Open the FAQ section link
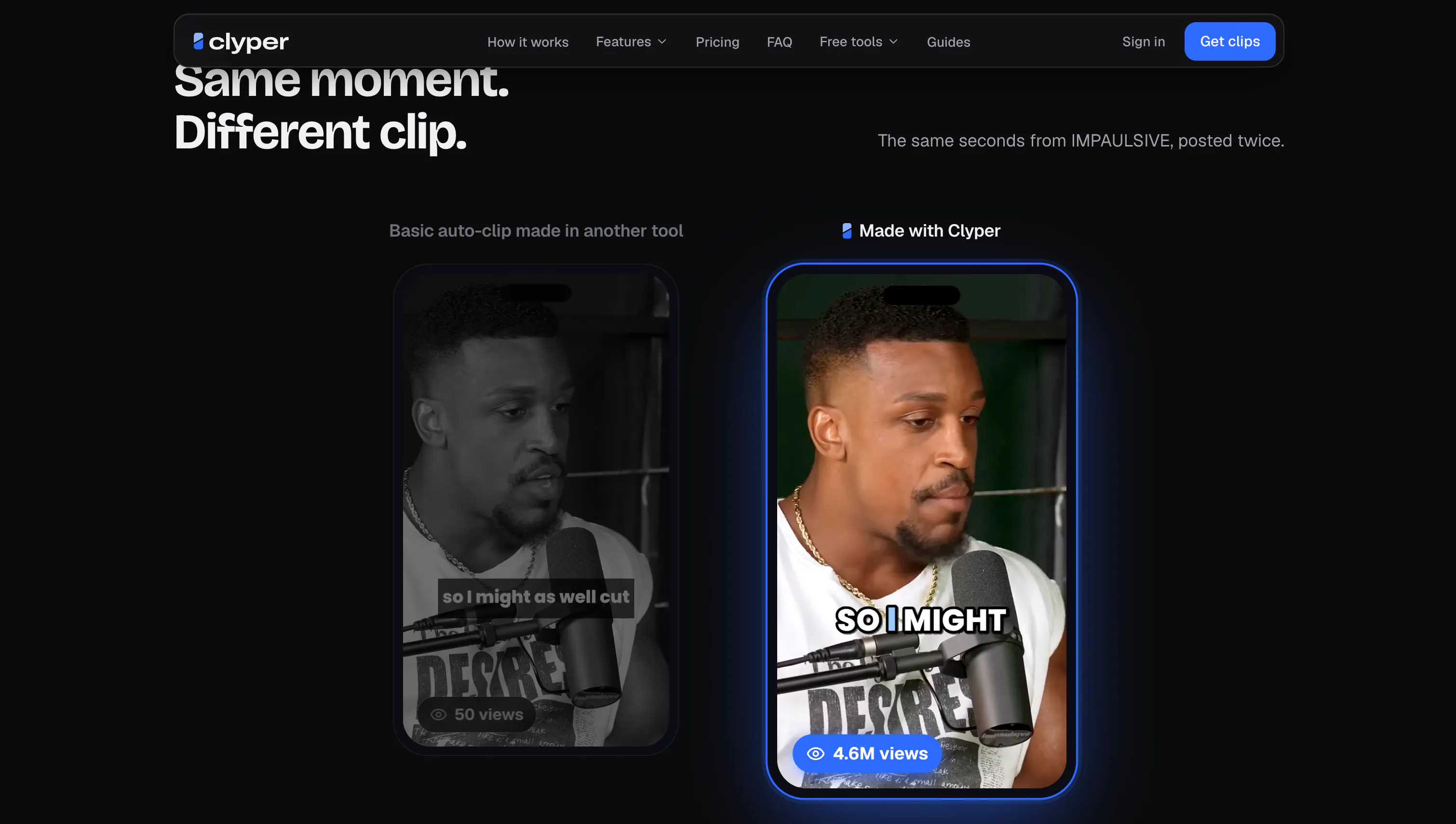This screenshot has width=1456, height=824. tap(779, 42)
